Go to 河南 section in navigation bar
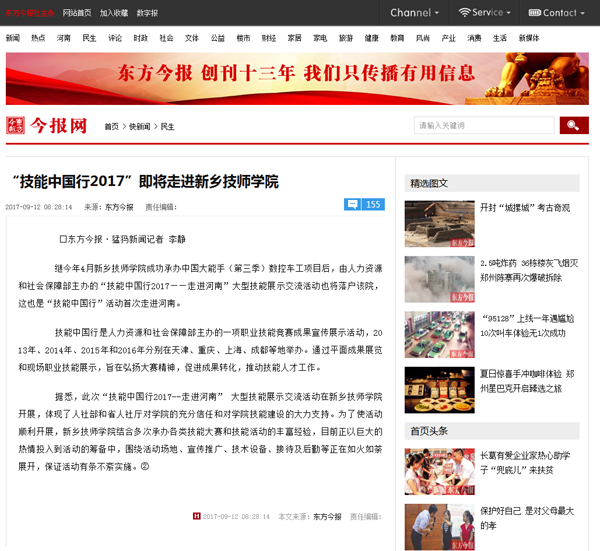This screenshot has height=551, width=600. [x=64, y=37]
